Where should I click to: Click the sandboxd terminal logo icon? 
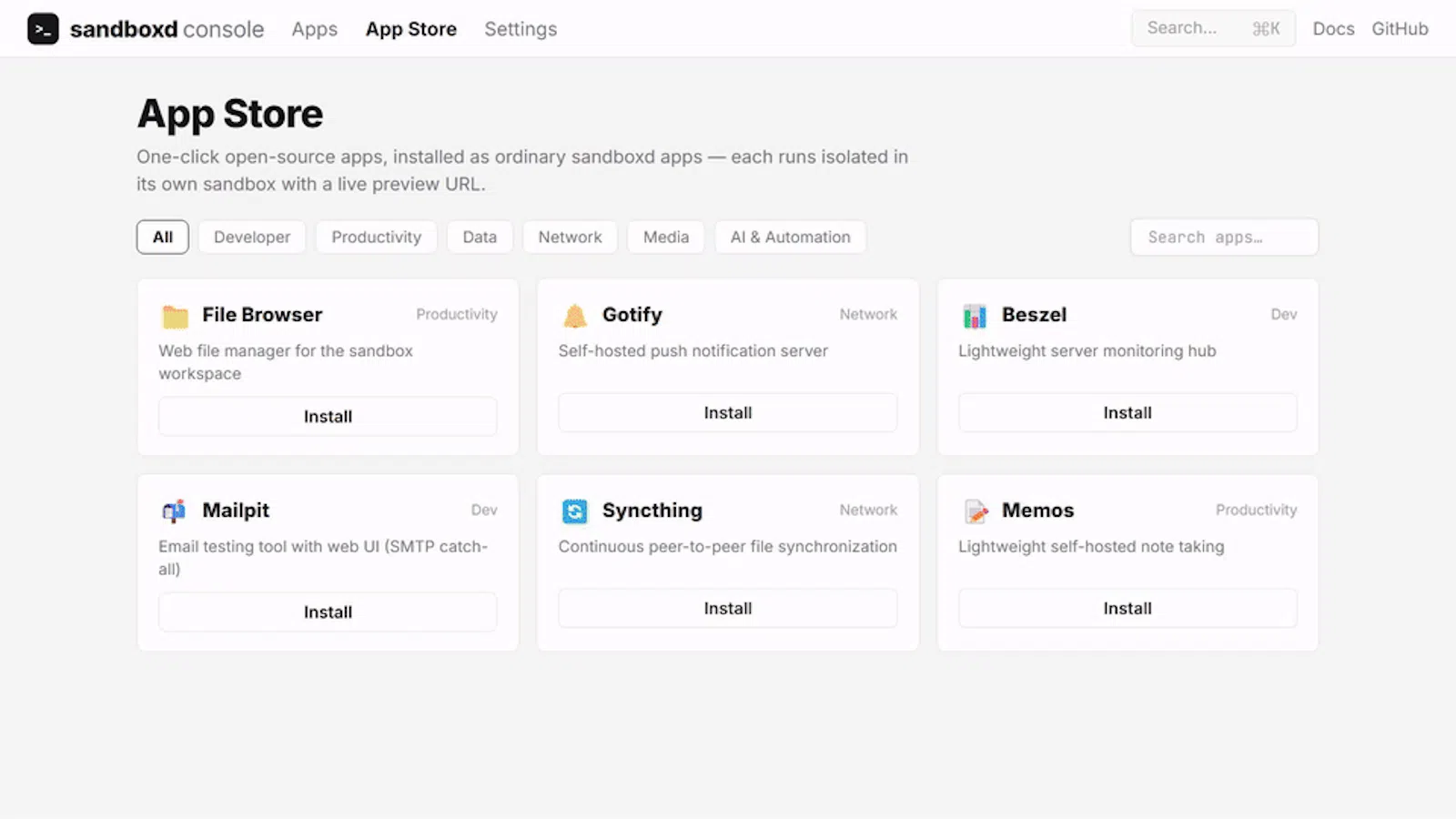43,29
